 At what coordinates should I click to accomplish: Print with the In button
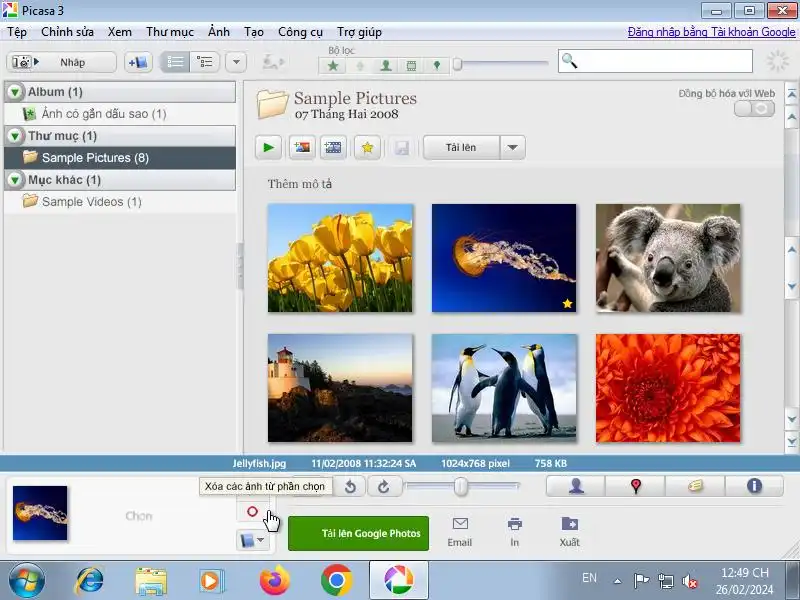click(x=515, y=532)
